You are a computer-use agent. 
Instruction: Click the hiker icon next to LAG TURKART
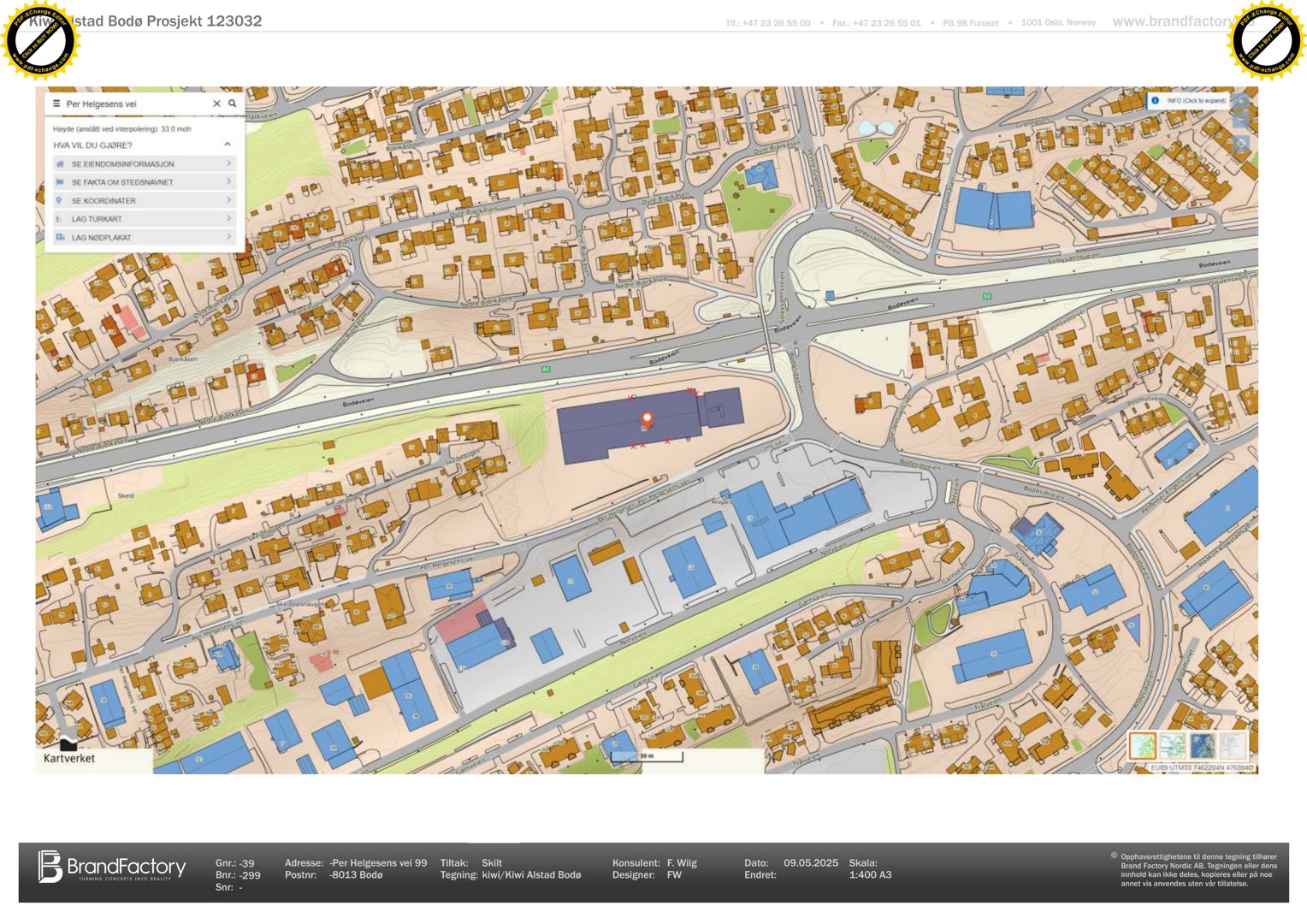click(x=57, y=219)
